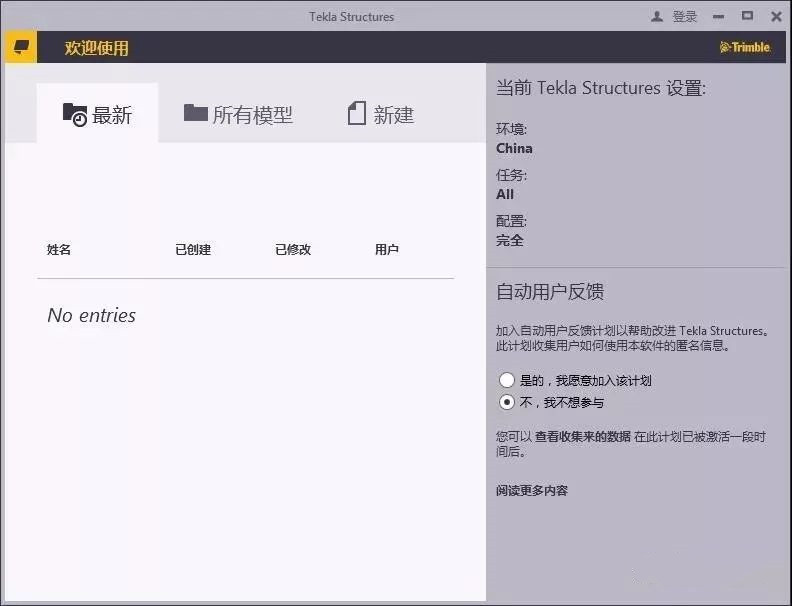Close the Tekla Structures window
This screenshot has width=792, height=606.
tap(777, 17)
